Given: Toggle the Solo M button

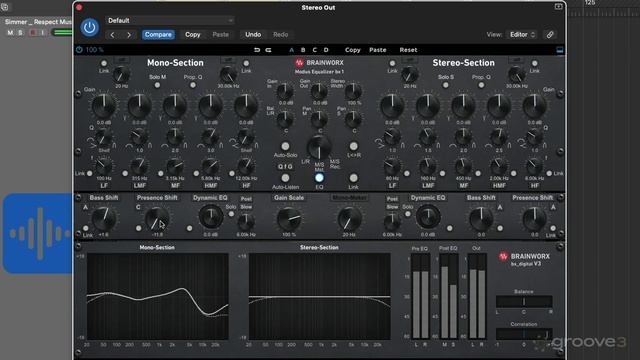Looking at the screenshot, I should point(157,85).
